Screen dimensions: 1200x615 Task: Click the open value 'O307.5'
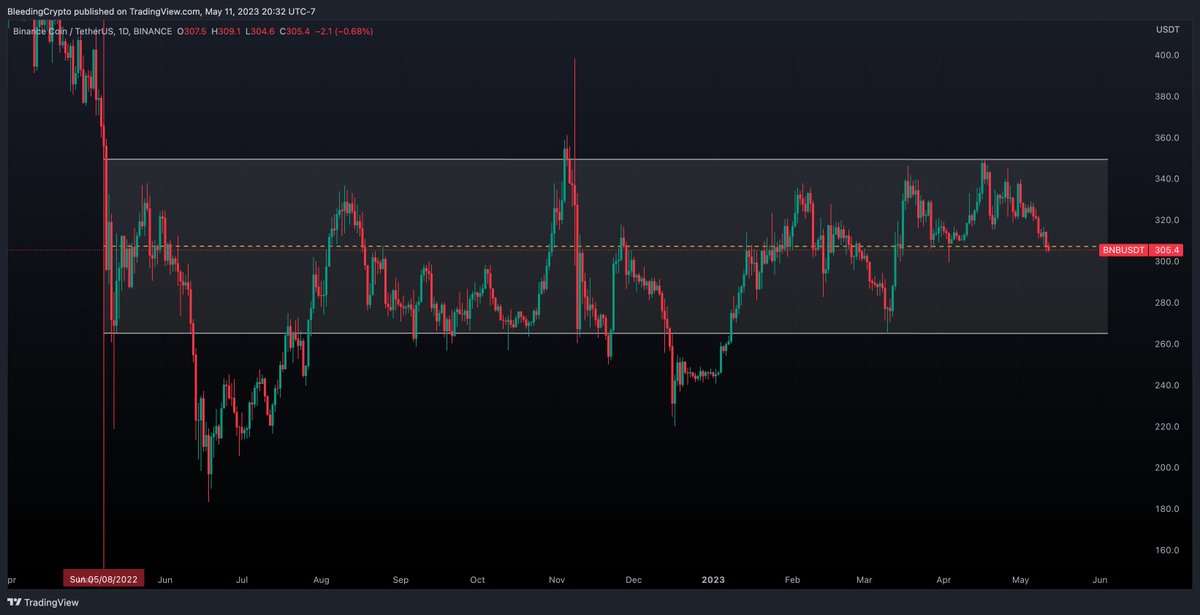pos(190,30)
